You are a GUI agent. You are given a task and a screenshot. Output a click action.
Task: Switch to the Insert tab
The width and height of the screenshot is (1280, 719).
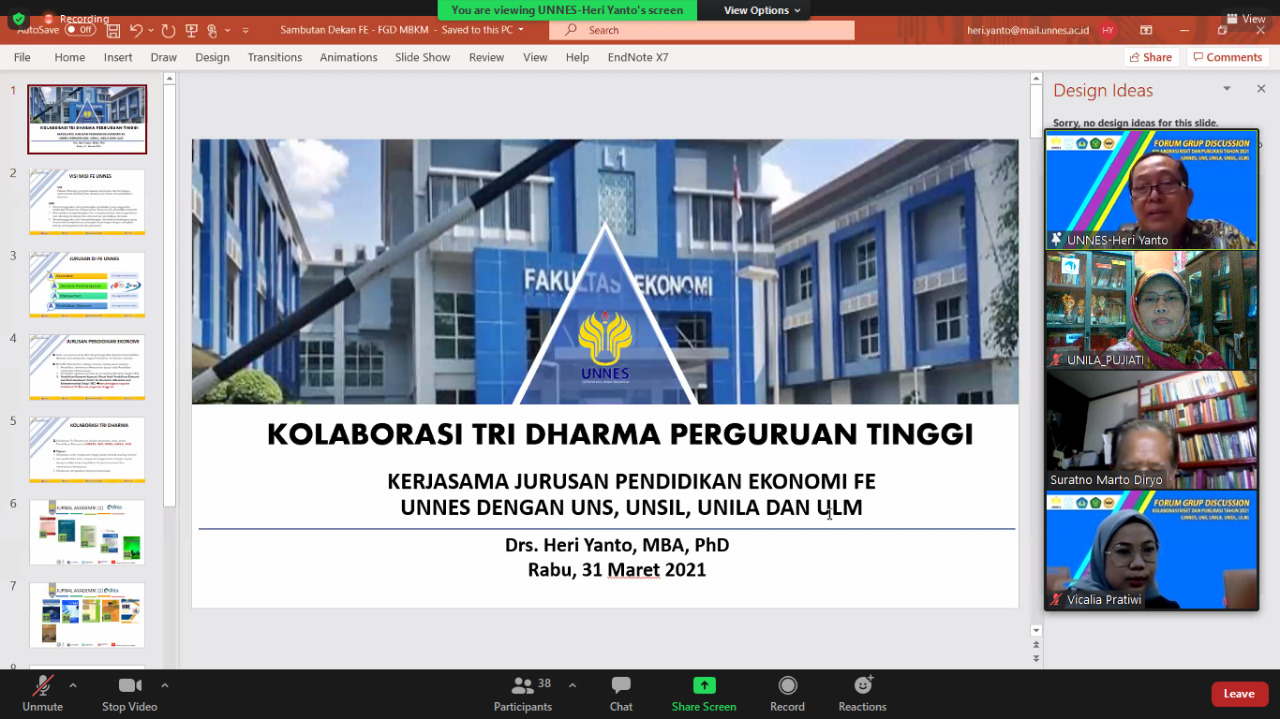tap(118, 57)
